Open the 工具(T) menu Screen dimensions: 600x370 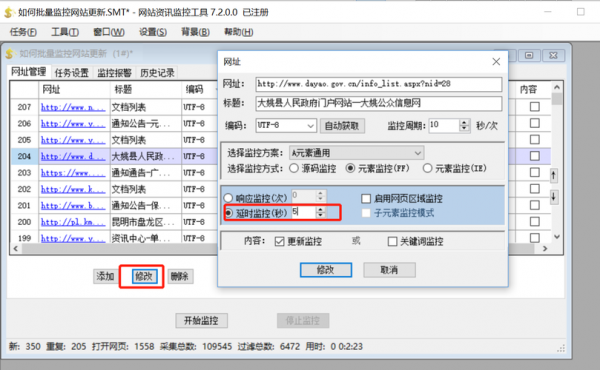[65, 32]
